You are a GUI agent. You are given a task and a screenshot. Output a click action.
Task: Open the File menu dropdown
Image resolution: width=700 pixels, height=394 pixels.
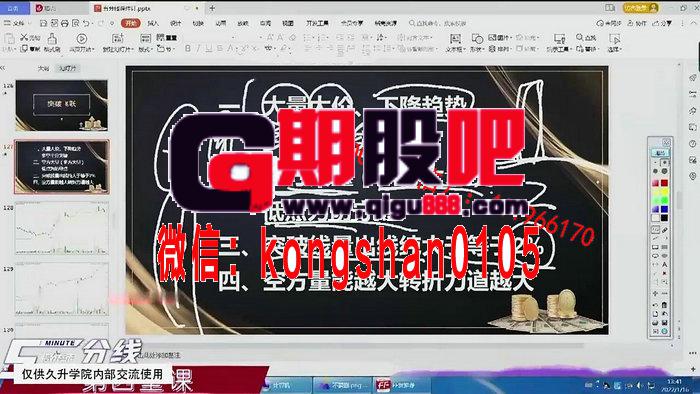[x=18, y=23]
